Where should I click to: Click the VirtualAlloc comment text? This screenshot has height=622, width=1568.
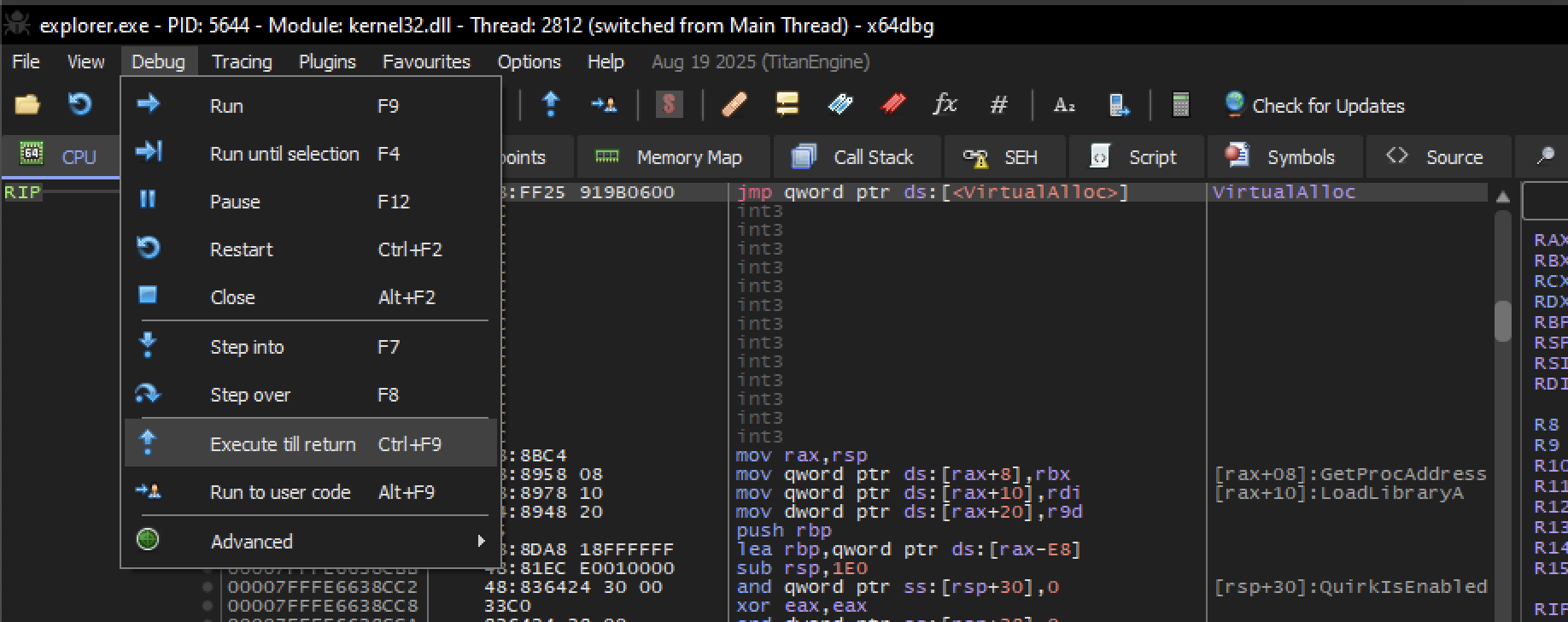pyautogui.click(x=1284, y=192)
